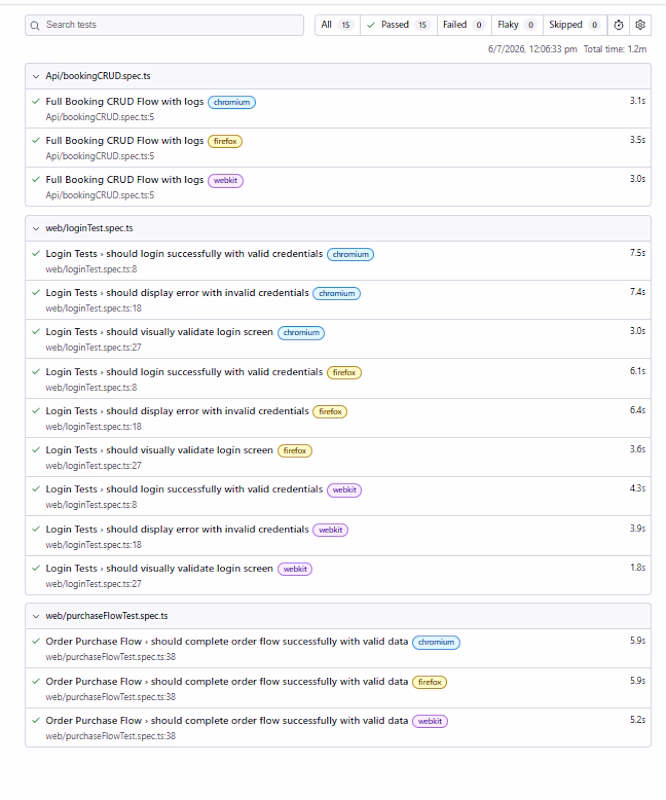Click webkit badge on Order Purchase Flow test

pyautogui.click(x=430, y=721)
